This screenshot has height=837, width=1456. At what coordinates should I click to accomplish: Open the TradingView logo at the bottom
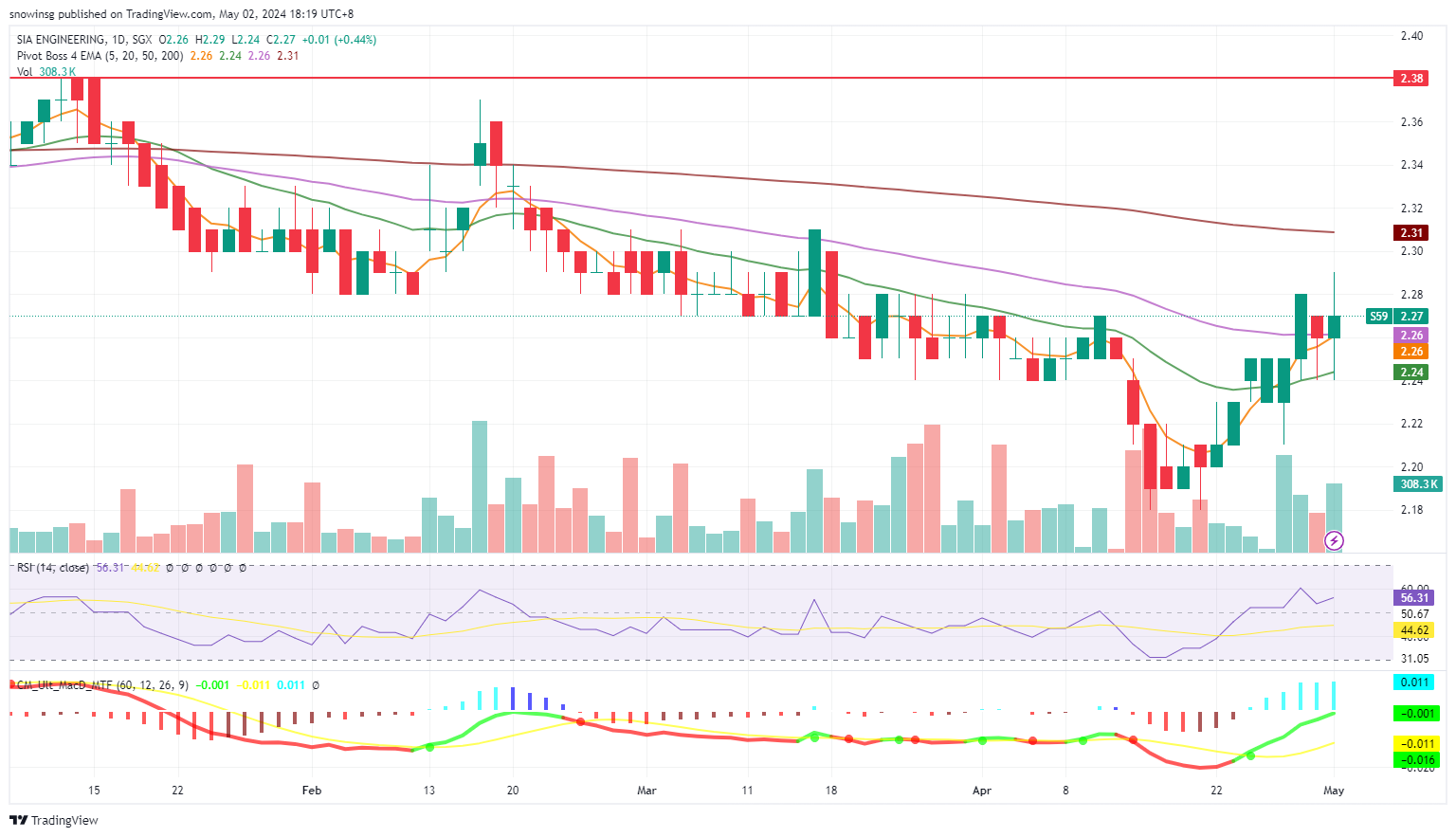56,820
